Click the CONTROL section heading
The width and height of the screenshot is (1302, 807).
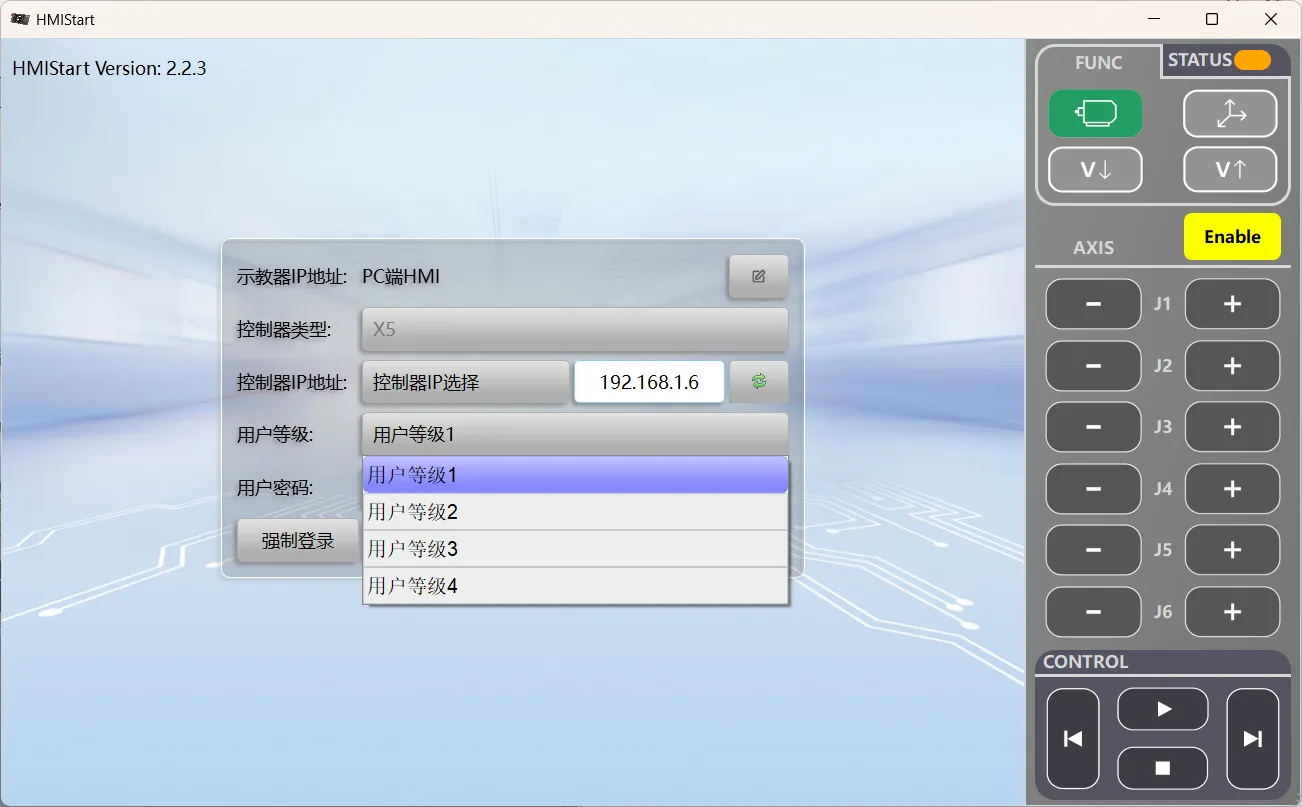1085,662
